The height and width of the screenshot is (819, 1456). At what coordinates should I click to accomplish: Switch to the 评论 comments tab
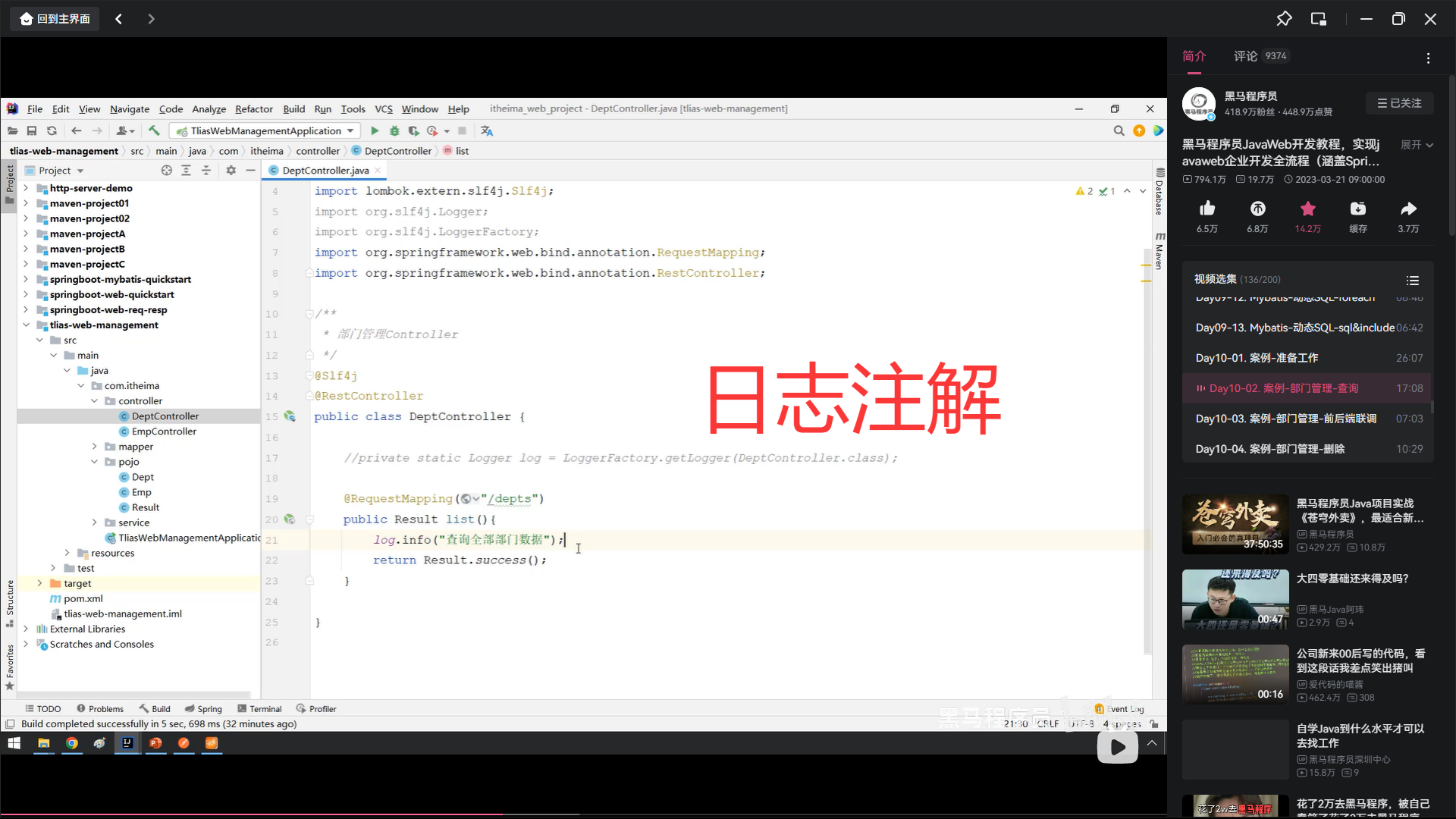point(1245,56)
